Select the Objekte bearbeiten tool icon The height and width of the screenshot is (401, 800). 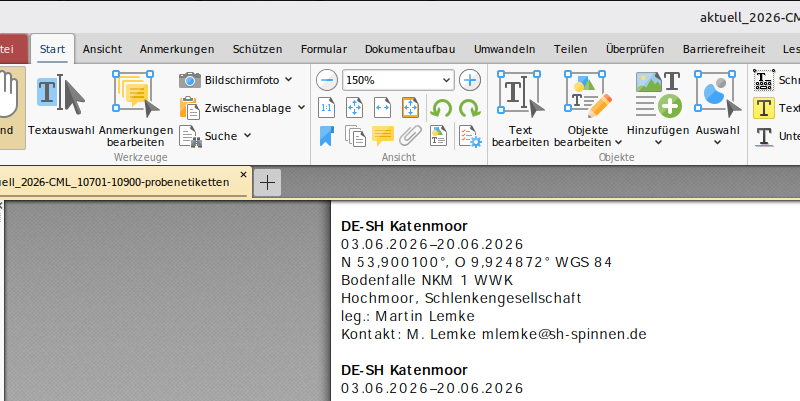click(588, 95)
